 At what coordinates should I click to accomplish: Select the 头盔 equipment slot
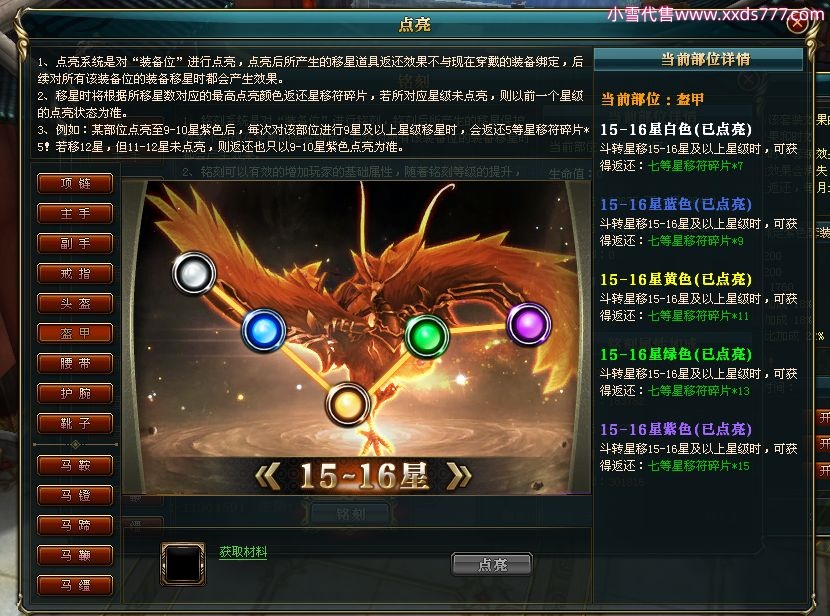coord(75,304)
